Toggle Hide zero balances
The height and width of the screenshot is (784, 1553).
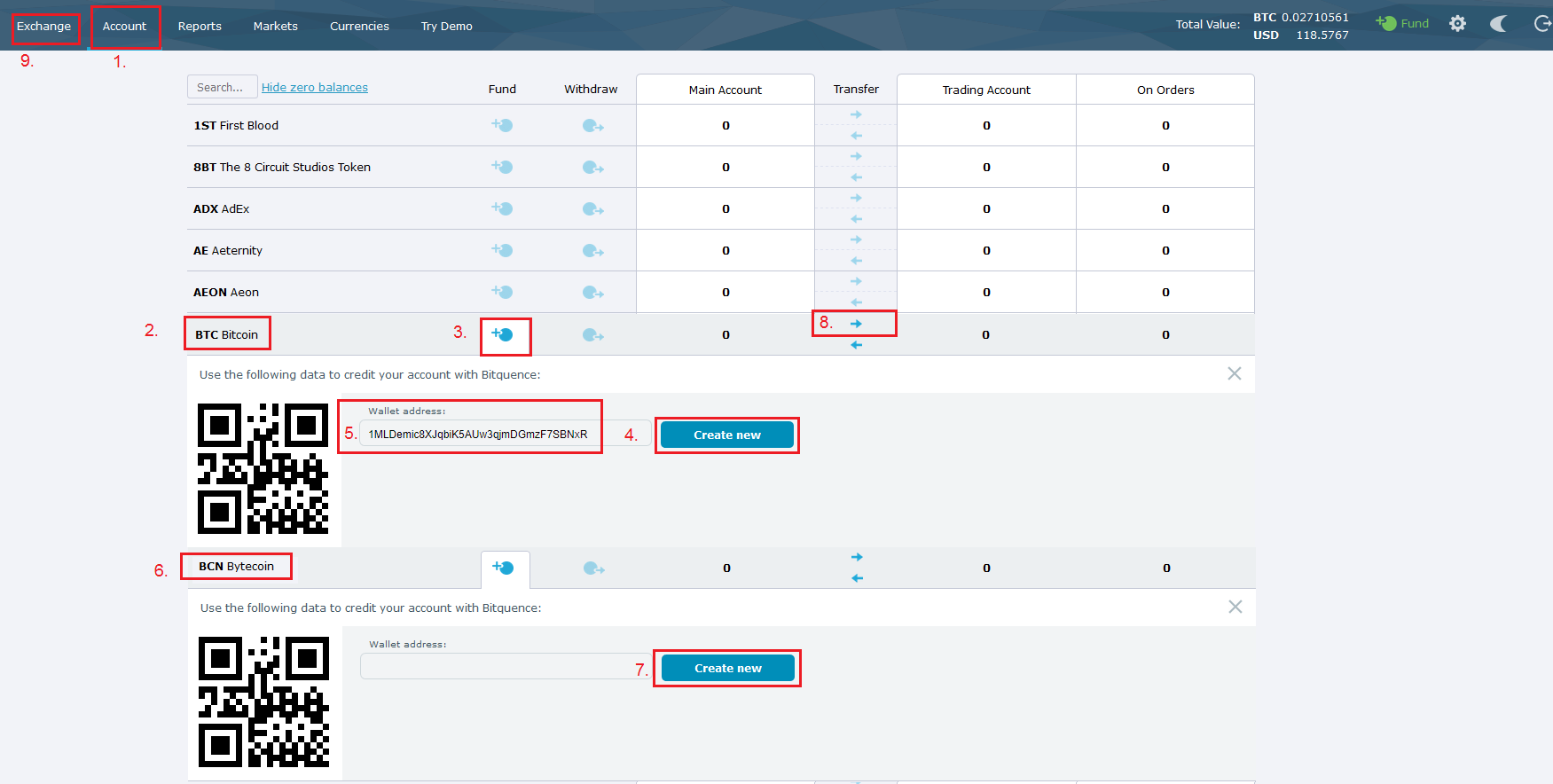[x=314, y=87]
